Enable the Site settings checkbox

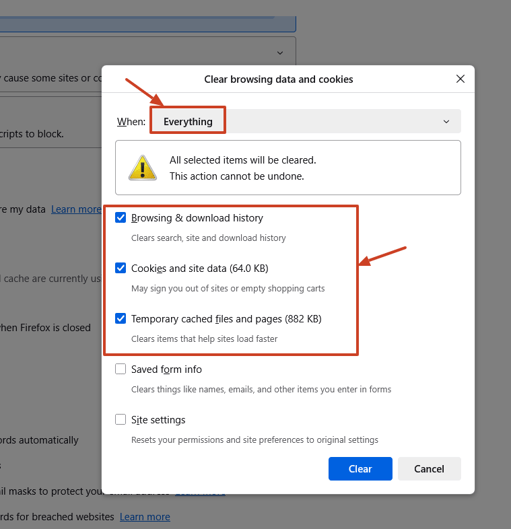[120, 420]
